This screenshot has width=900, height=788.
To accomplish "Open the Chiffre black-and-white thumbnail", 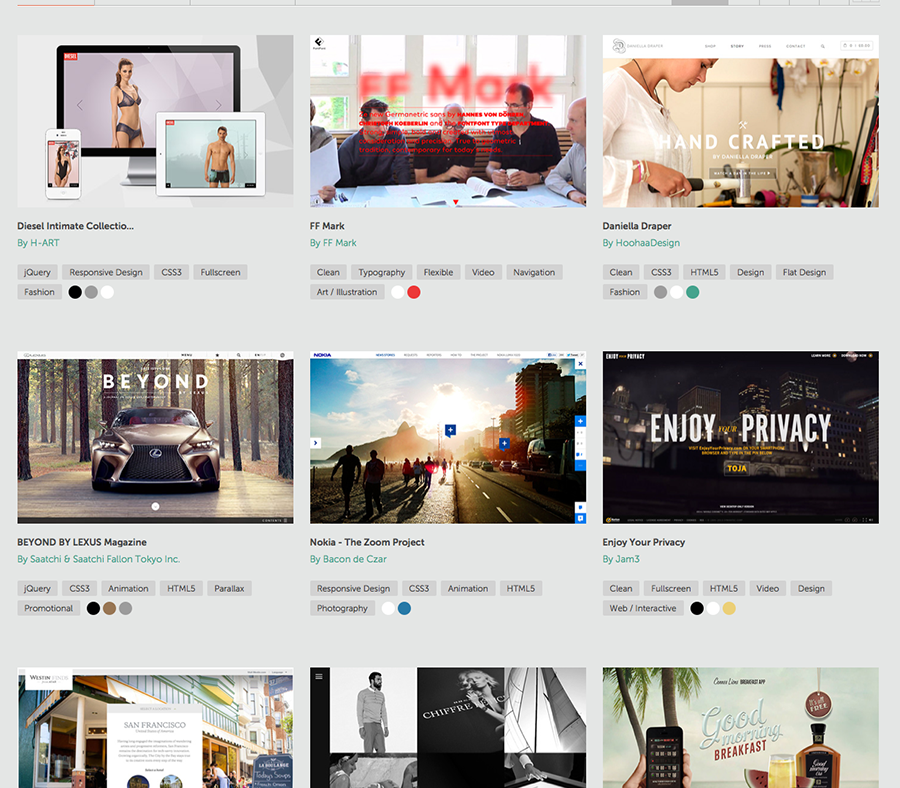I will 448,728.
